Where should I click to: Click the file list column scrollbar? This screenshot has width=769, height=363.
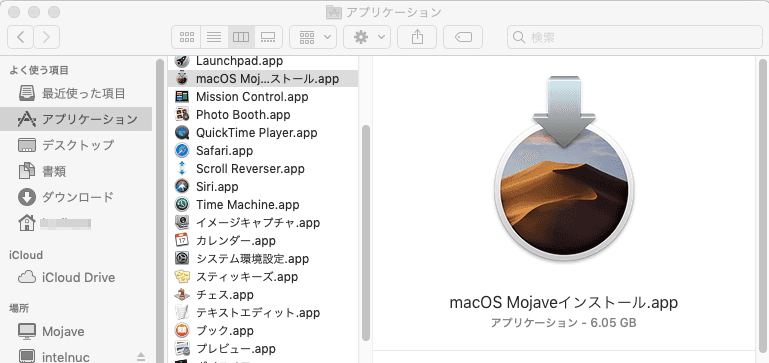point(365,233)
